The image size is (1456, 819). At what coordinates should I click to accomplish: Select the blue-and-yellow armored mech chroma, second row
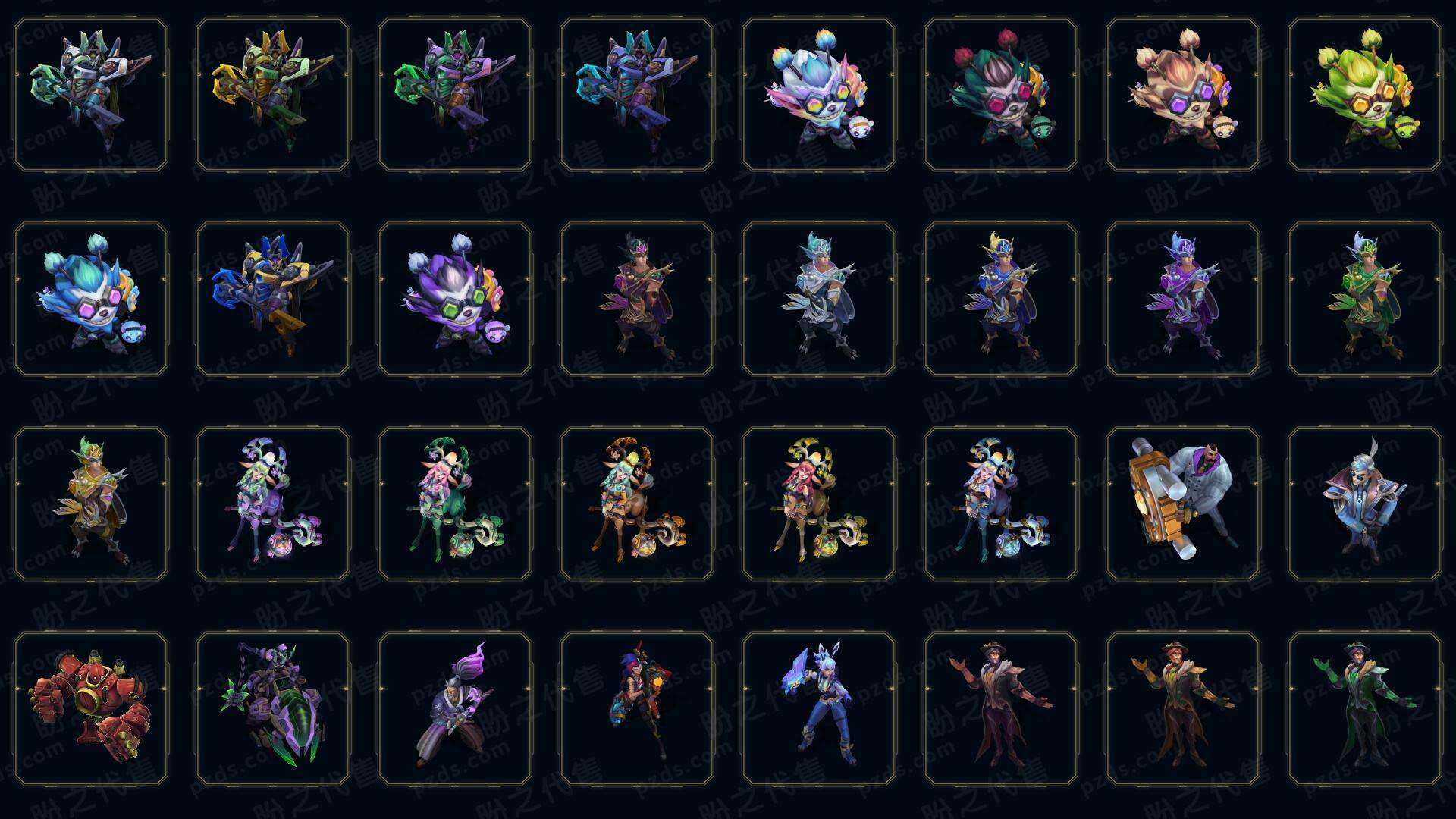(273, 300)
